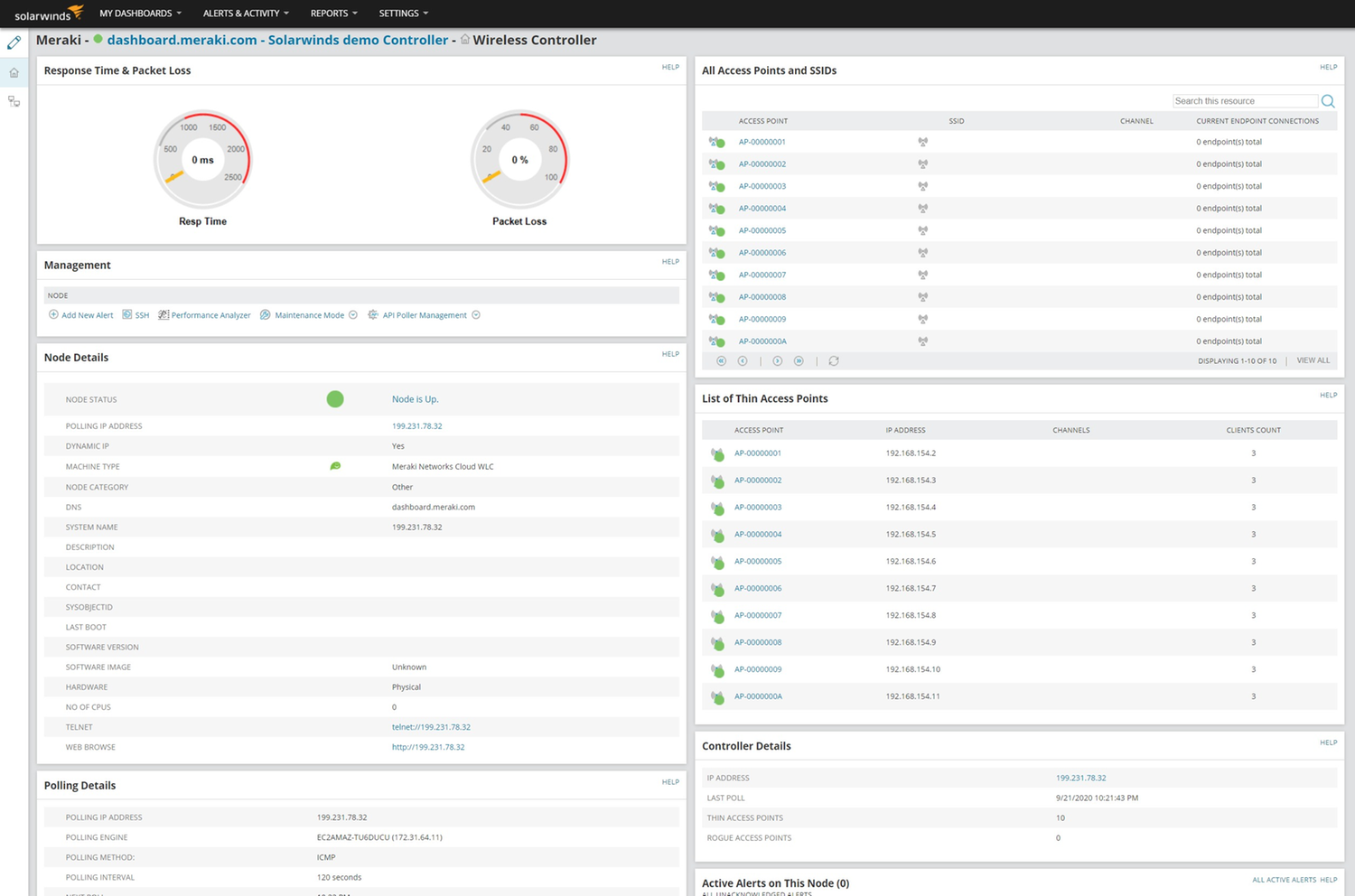Click the green status dot next to Meraki
This screenshot has width=1355, height=896.
click(x=97, y=40)
